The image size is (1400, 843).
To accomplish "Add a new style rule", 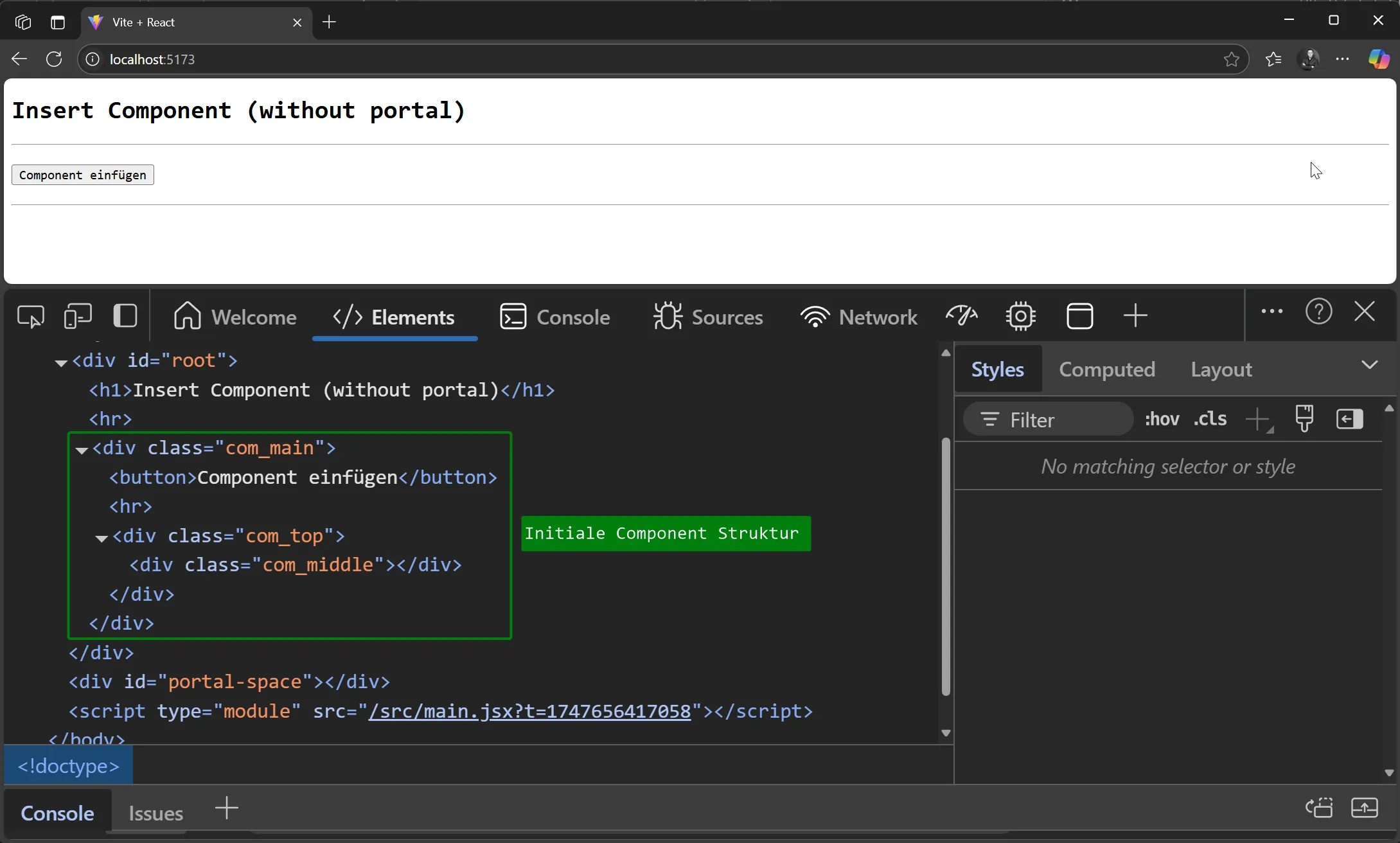I will click(1259, 420).
